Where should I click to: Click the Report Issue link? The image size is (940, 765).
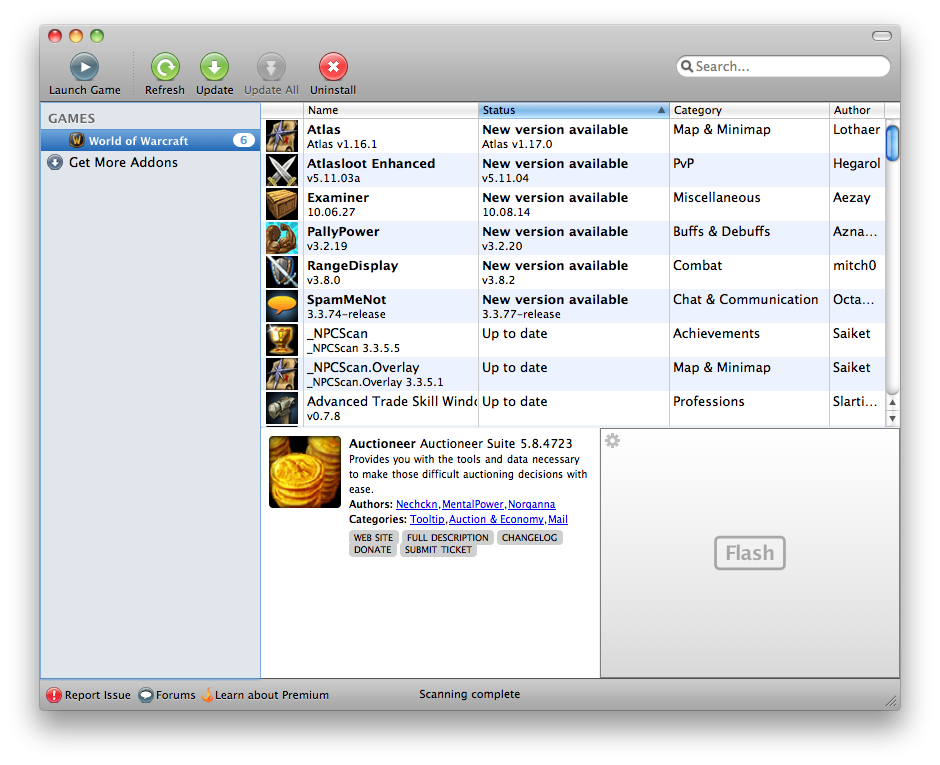[98, 695]
